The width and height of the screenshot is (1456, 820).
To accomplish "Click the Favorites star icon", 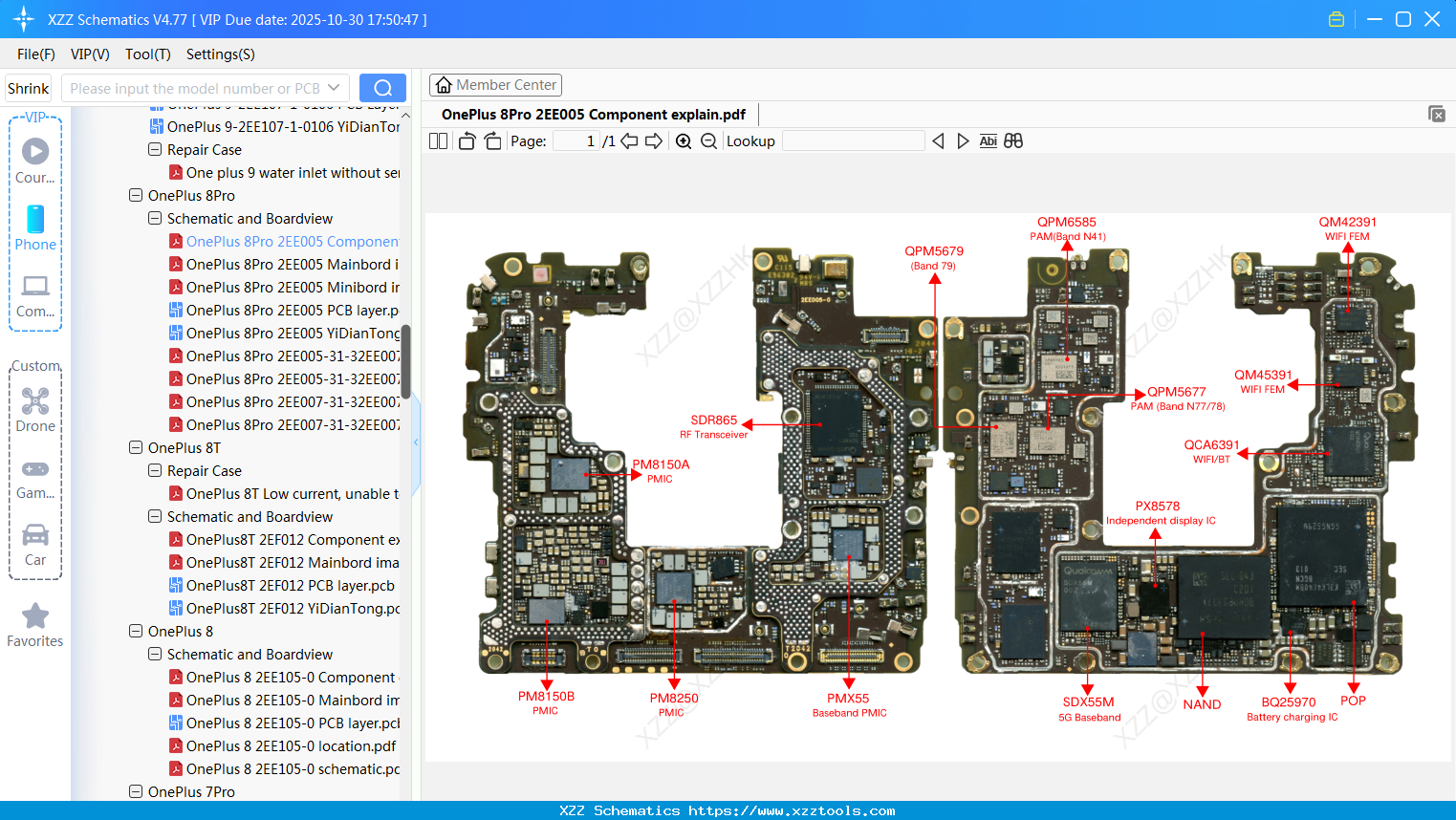I will coord(35,615).
